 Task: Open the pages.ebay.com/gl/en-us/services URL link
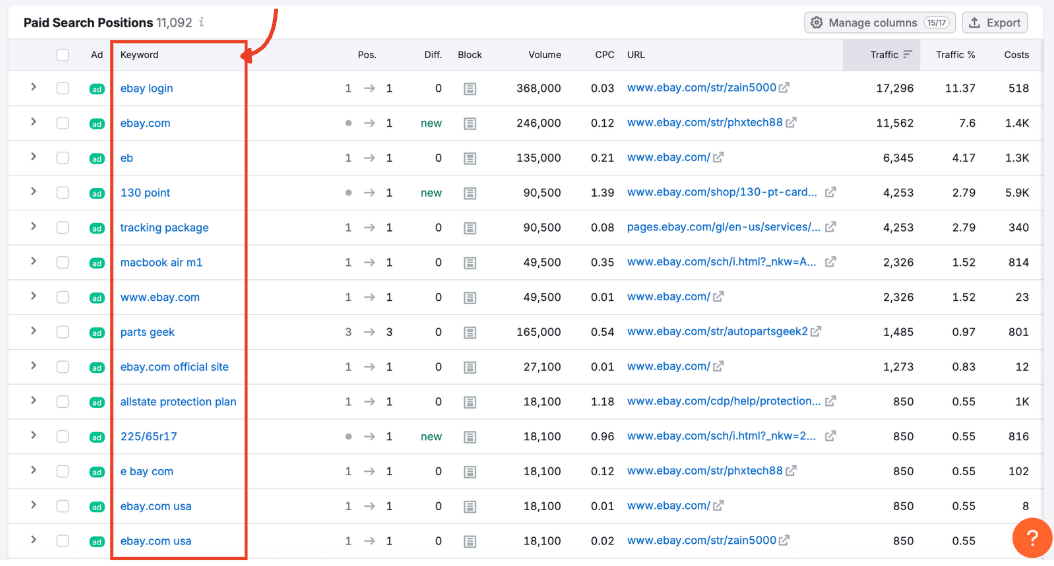click(x=724, y=227)
